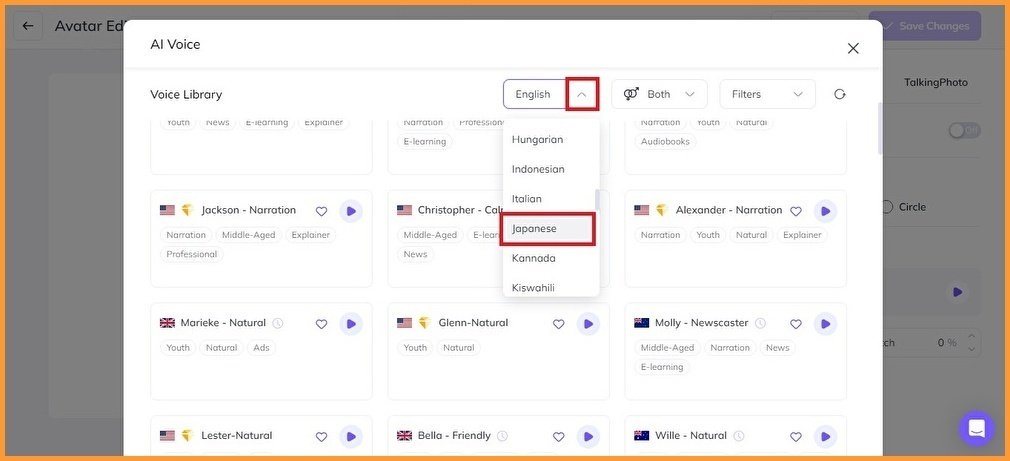Select the Circle shape radio button
The image size is (1010, 461).
coord(887,207)
